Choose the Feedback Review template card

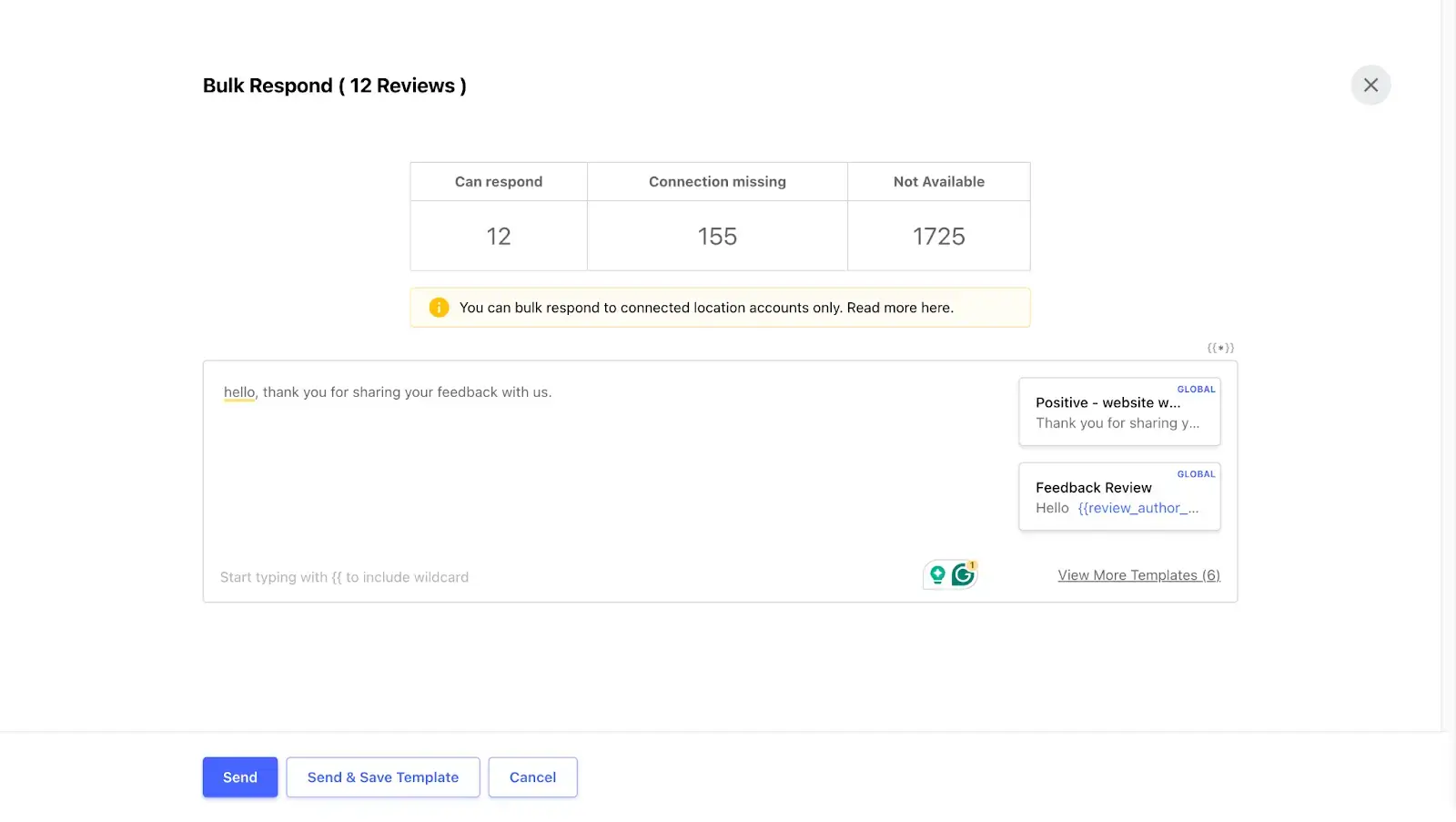click(1118, 498)
